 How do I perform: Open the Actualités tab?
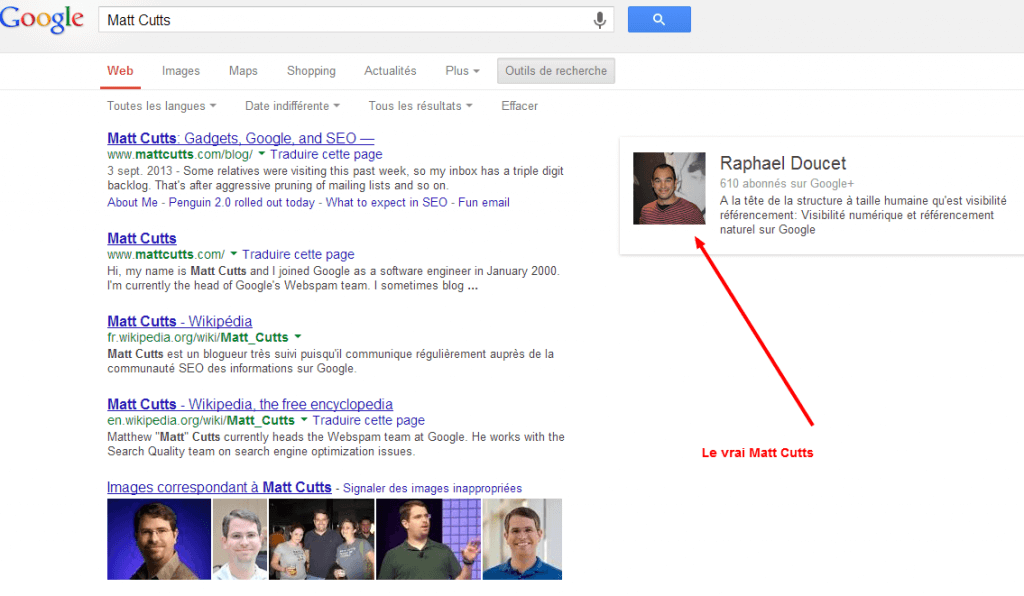click(390, 71)
